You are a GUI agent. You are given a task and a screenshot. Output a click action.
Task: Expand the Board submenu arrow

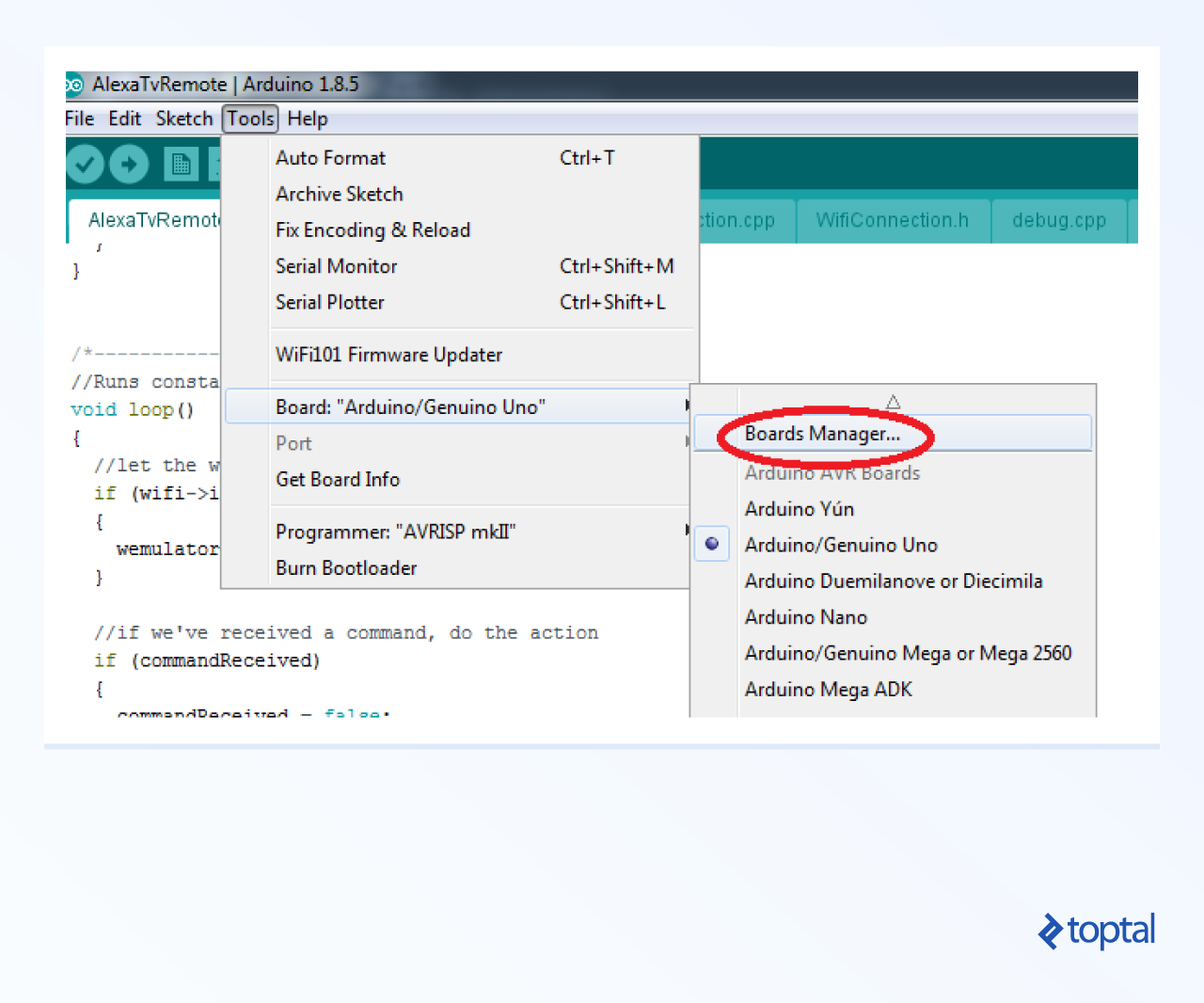(x=687, y=406)
